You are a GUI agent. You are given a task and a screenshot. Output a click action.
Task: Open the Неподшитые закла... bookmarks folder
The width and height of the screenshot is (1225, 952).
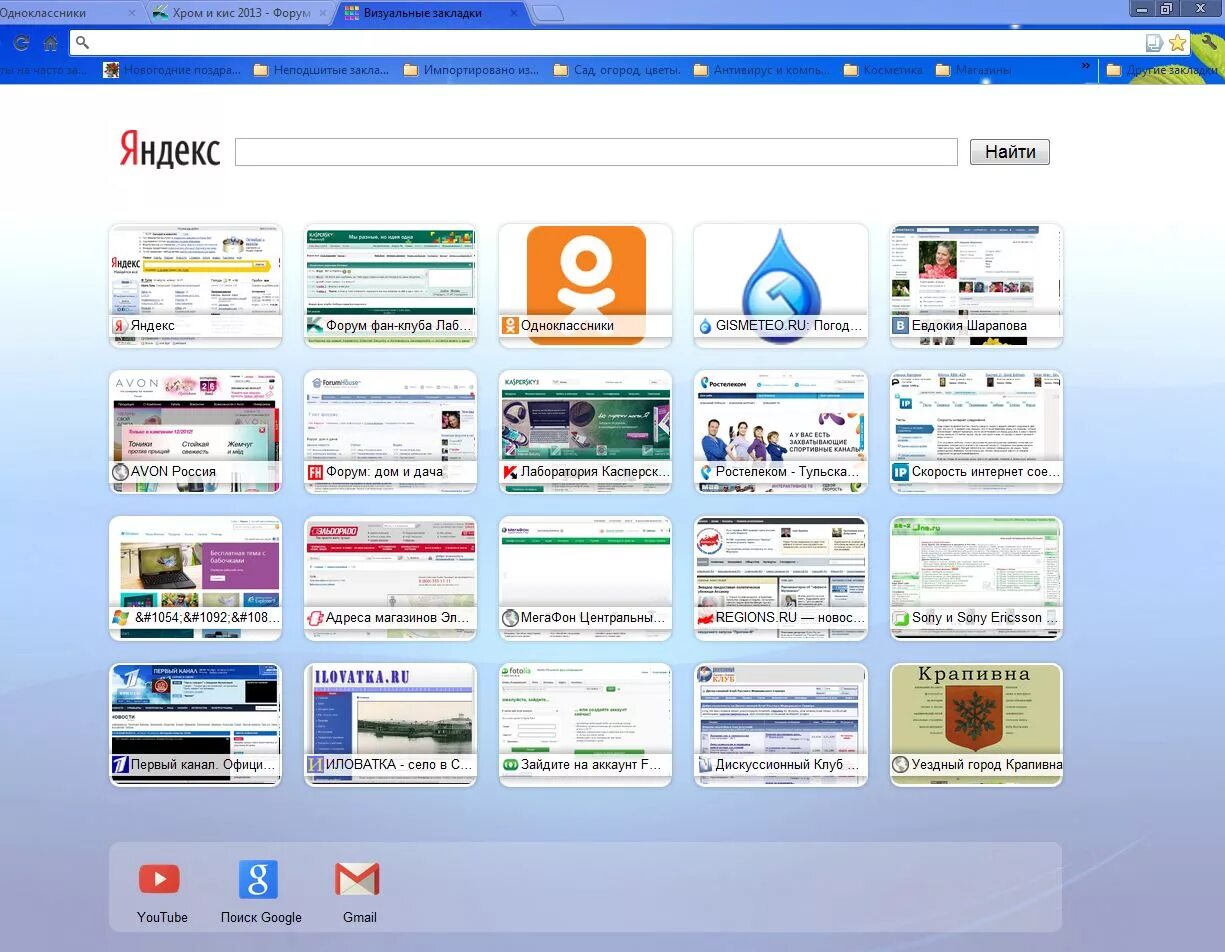click(321, 70)
